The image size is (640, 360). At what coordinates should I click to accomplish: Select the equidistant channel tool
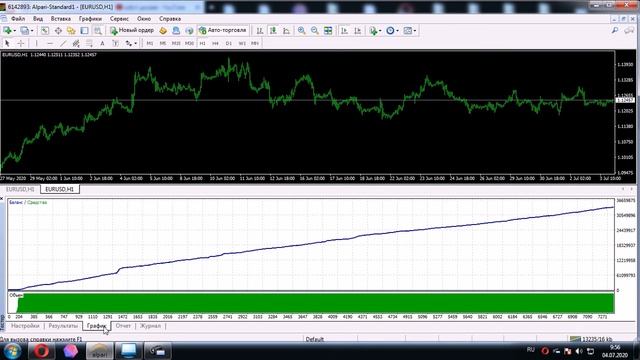pyautogui.click(x=76, y=43)
